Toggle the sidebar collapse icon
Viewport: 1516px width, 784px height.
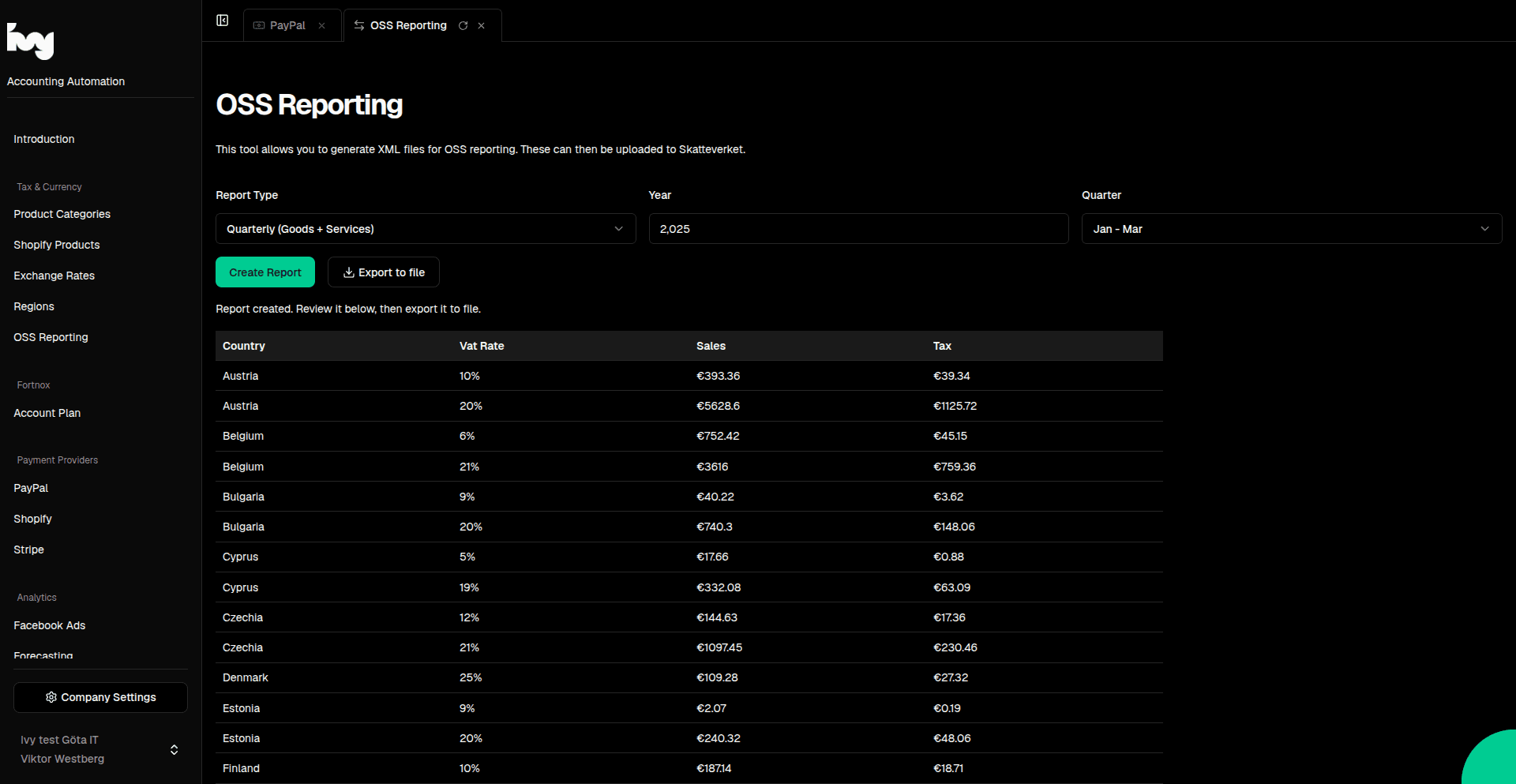(x=223, y=21)
